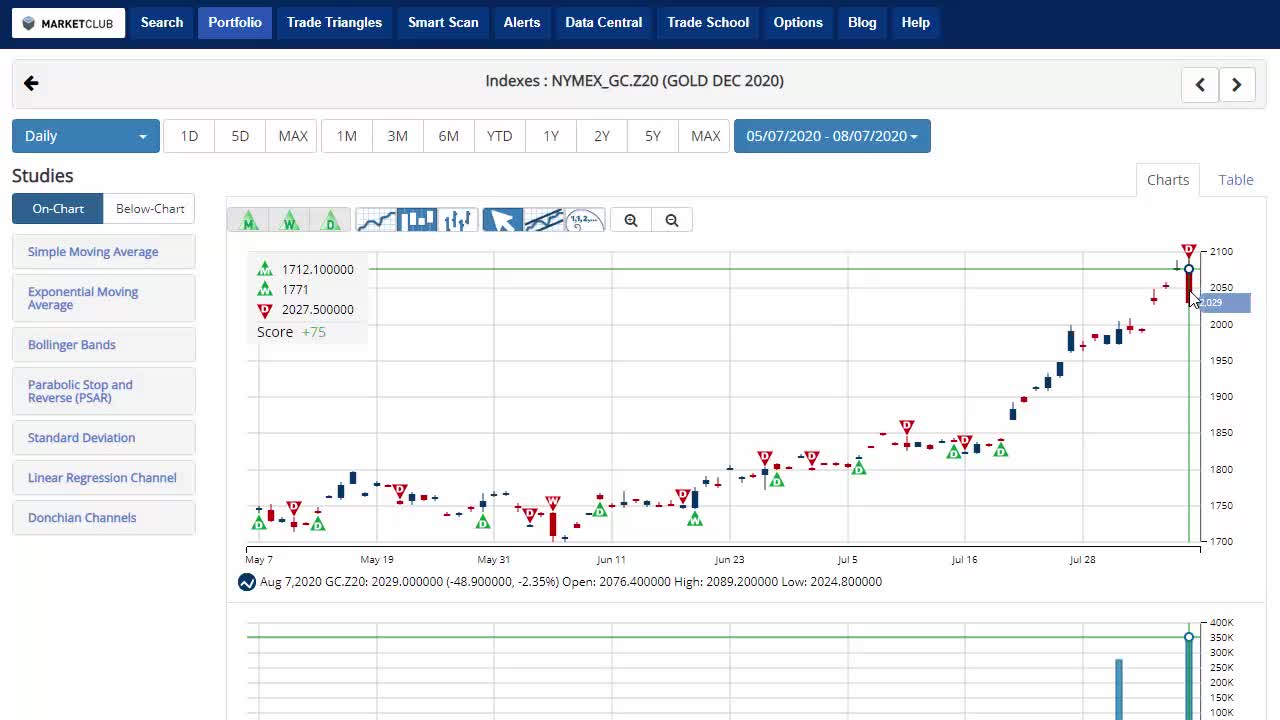Zoom out on the chart

tap(672, 220)
